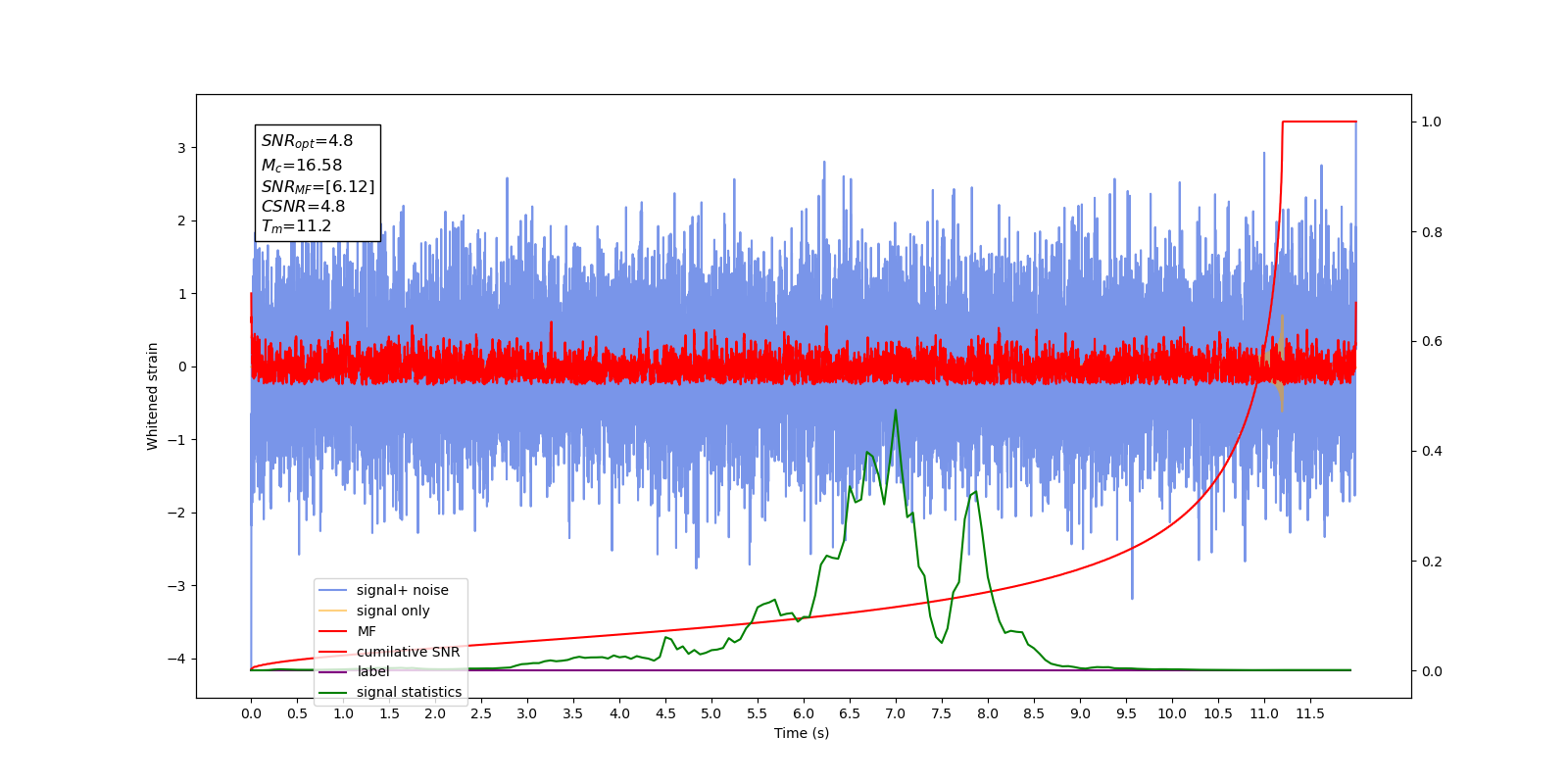1568x784 pixels.
Task: Click the x-axis tick label 7.0
Action: click(896, 713)
